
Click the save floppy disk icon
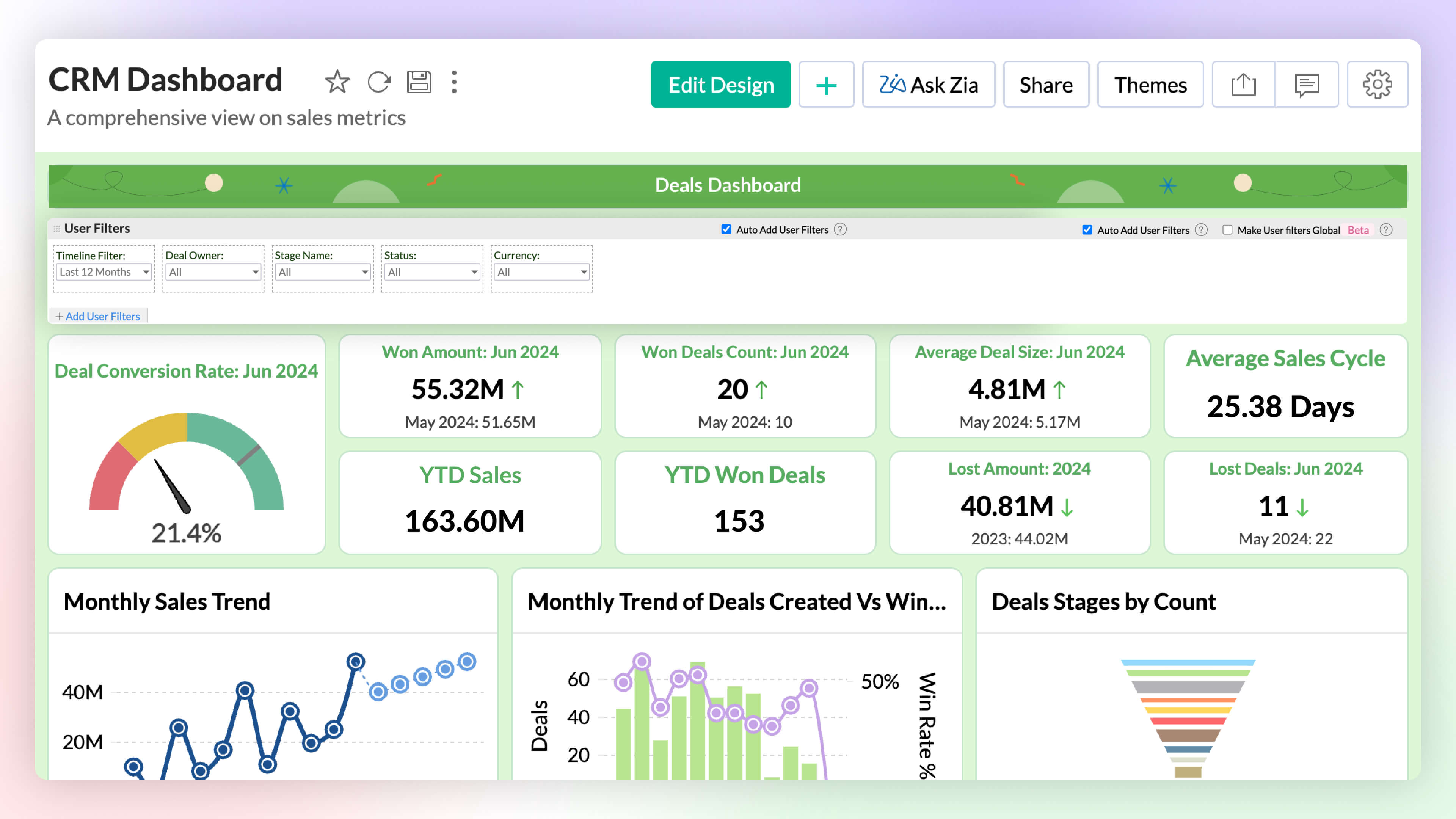coord(419,83)
